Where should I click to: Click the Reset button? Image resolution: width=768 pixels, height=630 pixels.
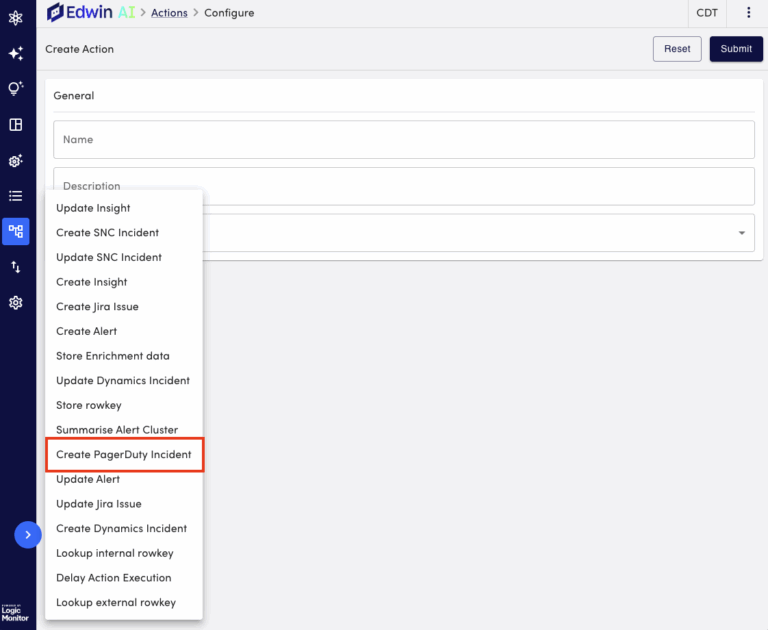pyautogui.click(x=677, y=49)
